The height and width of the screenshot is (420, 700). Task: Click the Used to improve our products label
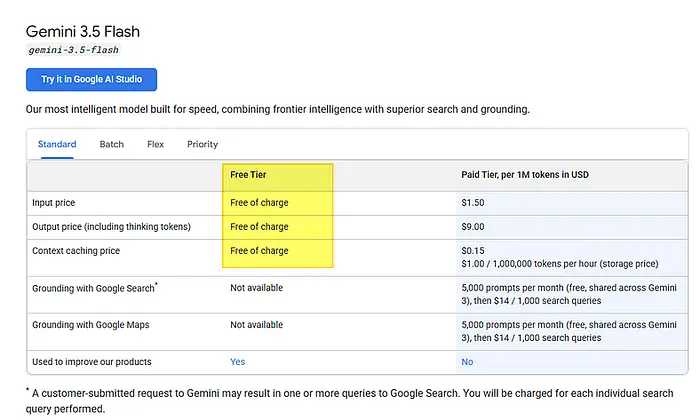point(92,362)
